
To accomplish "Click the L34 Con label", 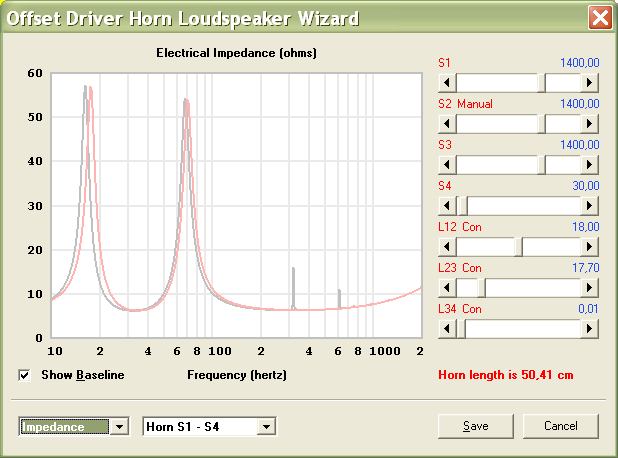I will pyautogui.click(x=460, y=309).
